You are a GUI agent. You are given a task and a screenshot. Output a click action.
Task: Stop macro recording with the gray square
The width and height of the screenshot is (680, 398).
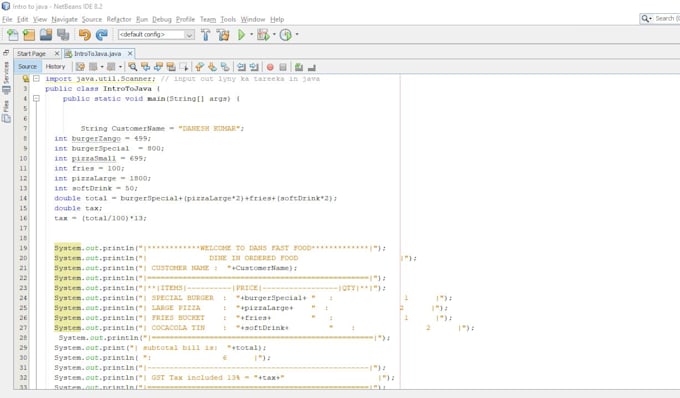[x=283, y=67]
